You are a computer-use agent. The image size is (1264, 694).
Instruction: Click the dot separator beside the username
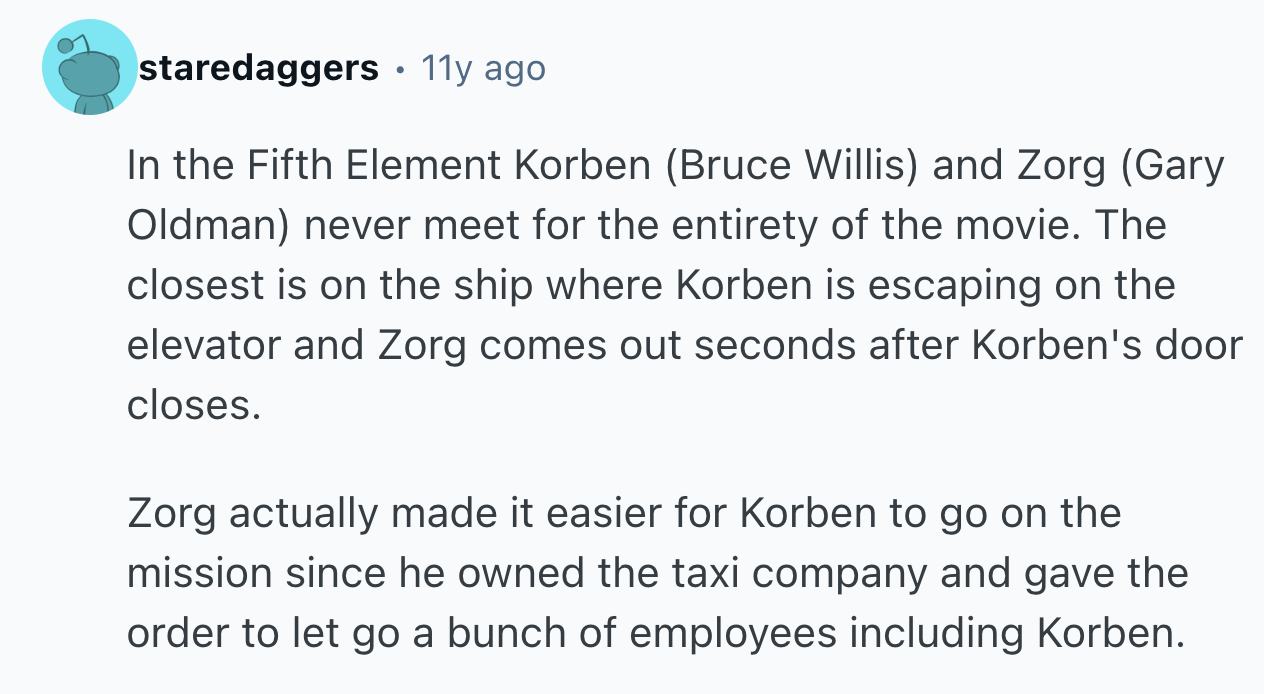(x=400, y=68)
